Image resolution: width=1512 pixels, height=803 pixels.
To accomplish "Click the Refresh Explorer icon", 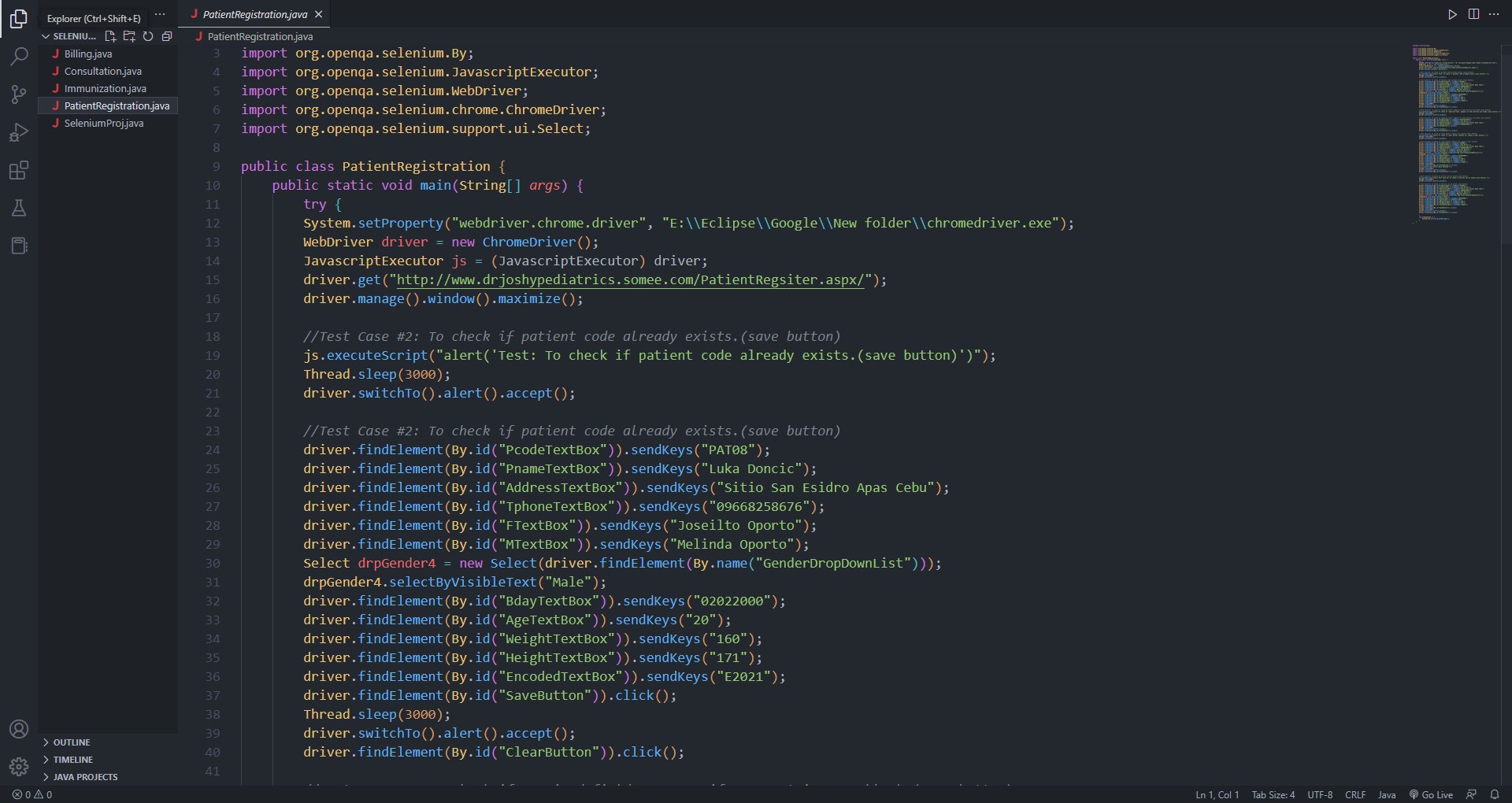I will pos(148,36).
